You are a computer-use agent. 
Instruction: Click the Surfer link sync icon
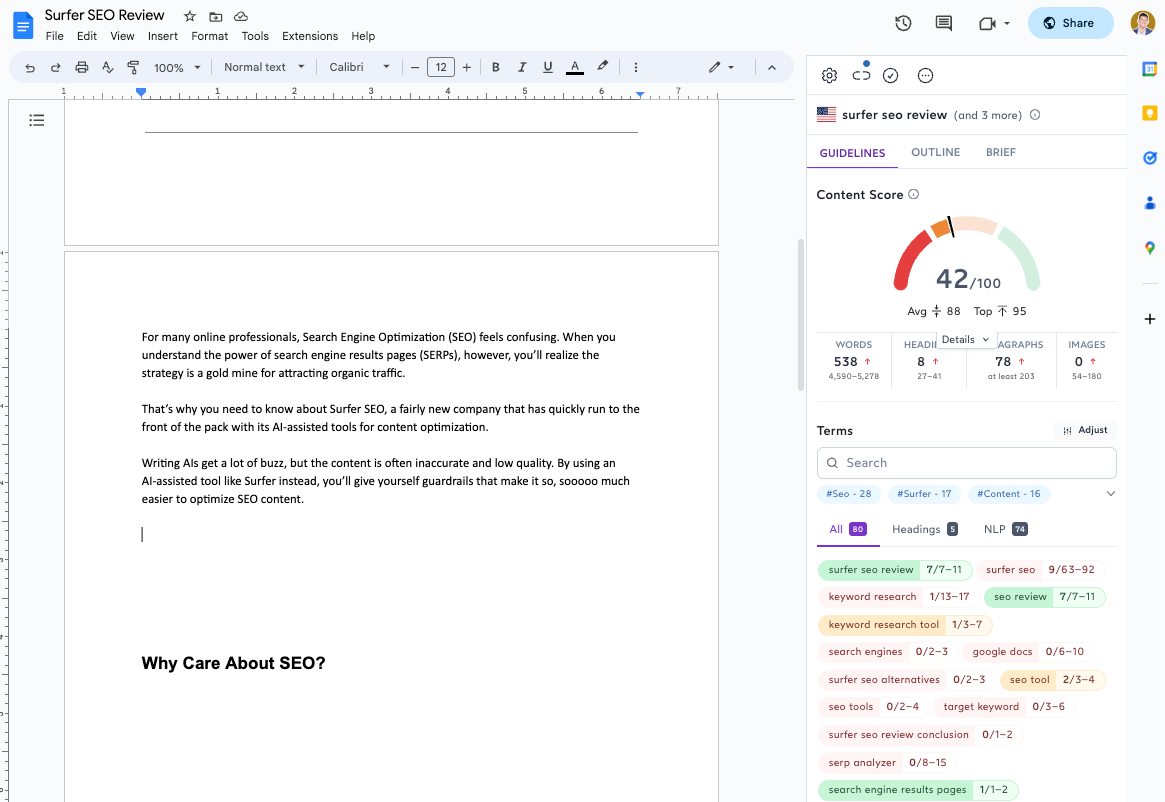tap(861, 75)
